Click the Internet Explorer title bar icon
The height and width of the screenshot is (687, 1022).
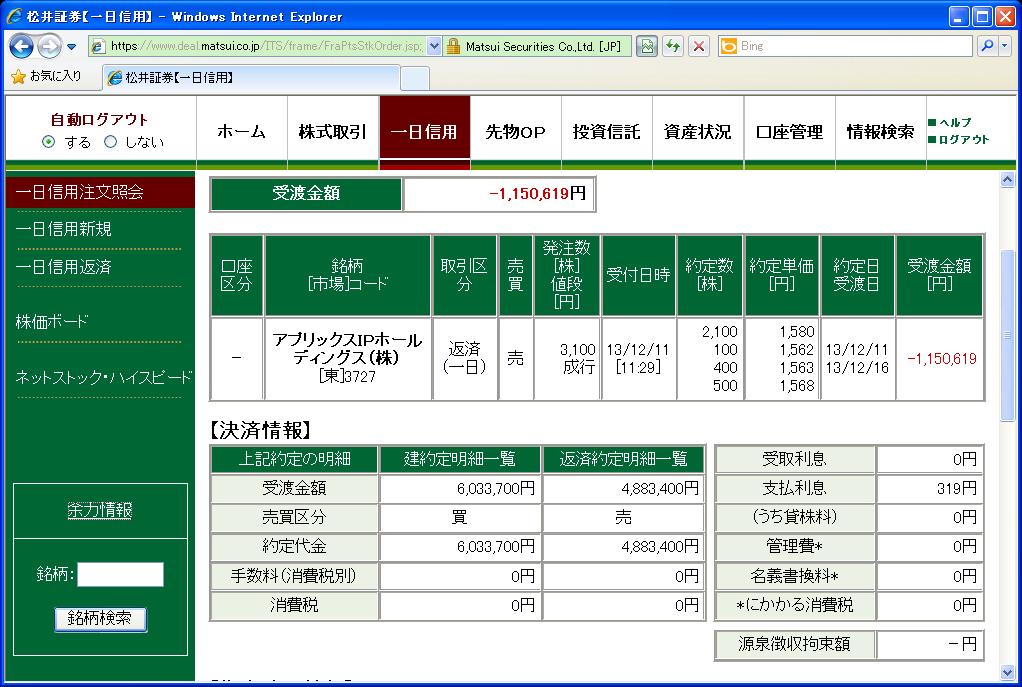tap(14, 16)
